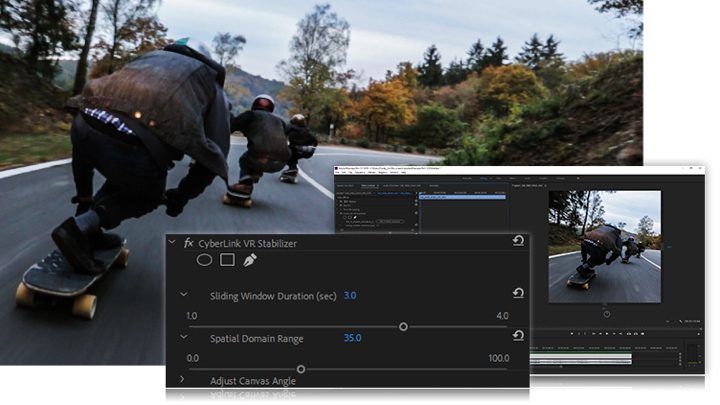The height and width of the screenshot is (405, 720).
Task: Collapse the CyberLink VR Stabilizer effect
Action: click(x=172, y=242)
